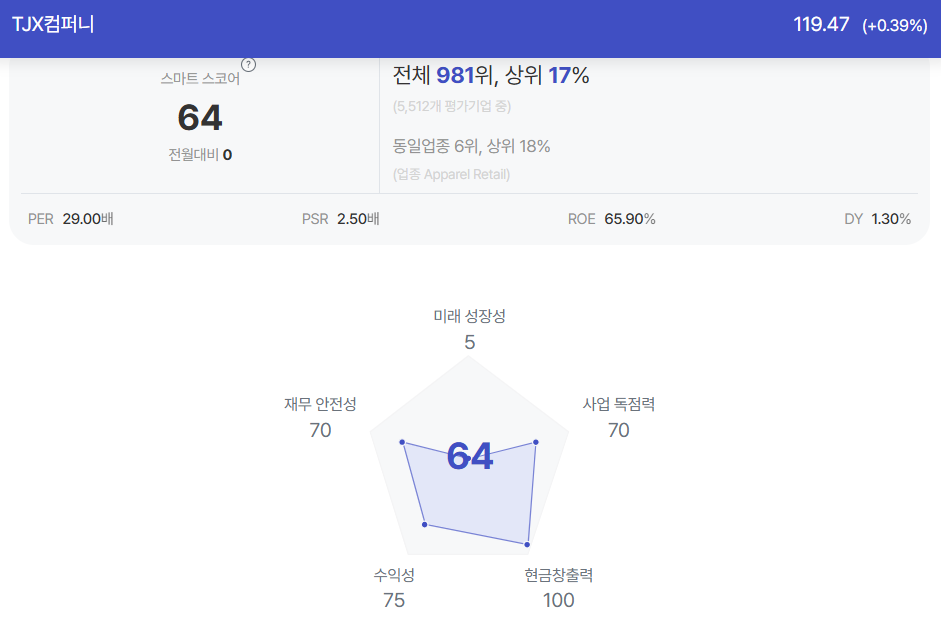Open the Smart Score help question-mark icon

pos(248,65)
